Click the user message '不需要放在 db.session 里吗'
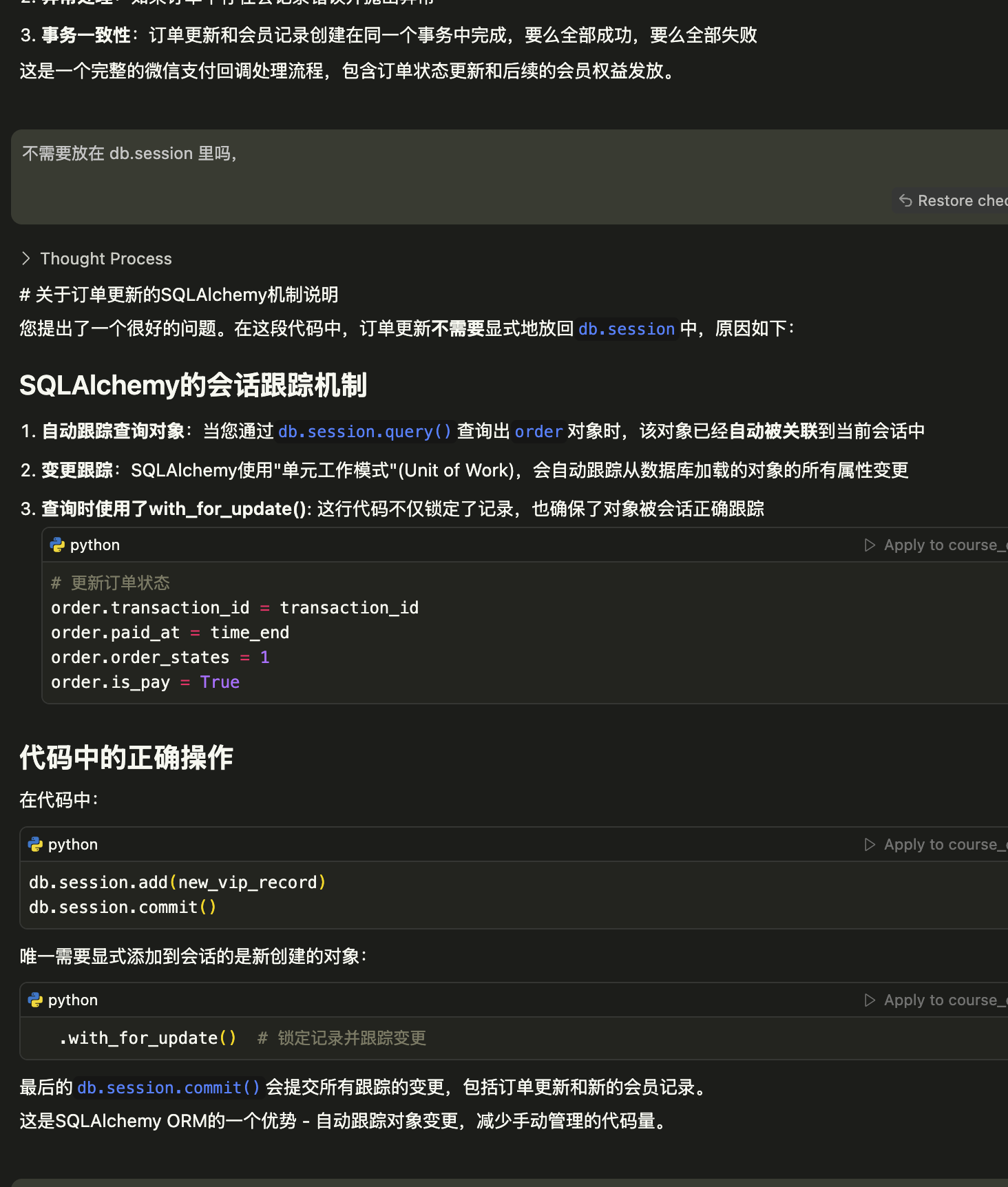1008x1187 pixels. (129, 154)
